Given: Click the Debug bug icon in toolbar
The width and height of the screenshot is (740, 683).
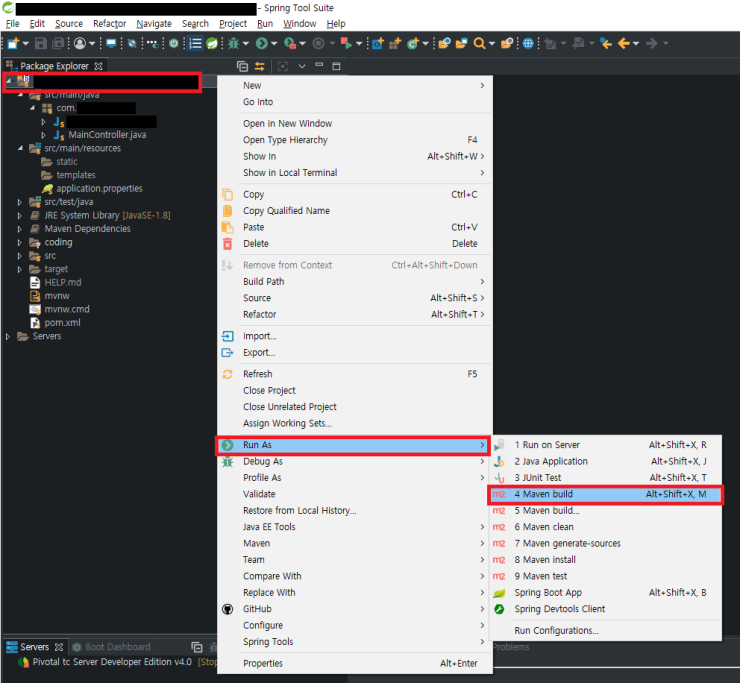Looking at the screenshot, I should (x=234, y=44).
